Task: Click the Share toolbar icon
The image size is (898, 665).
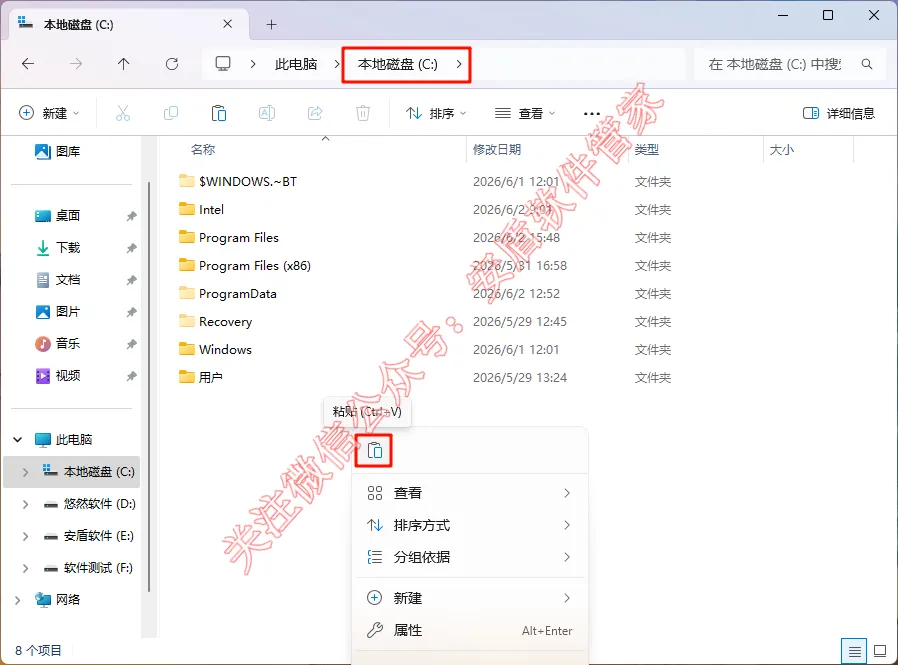Action: click(315, 113)
